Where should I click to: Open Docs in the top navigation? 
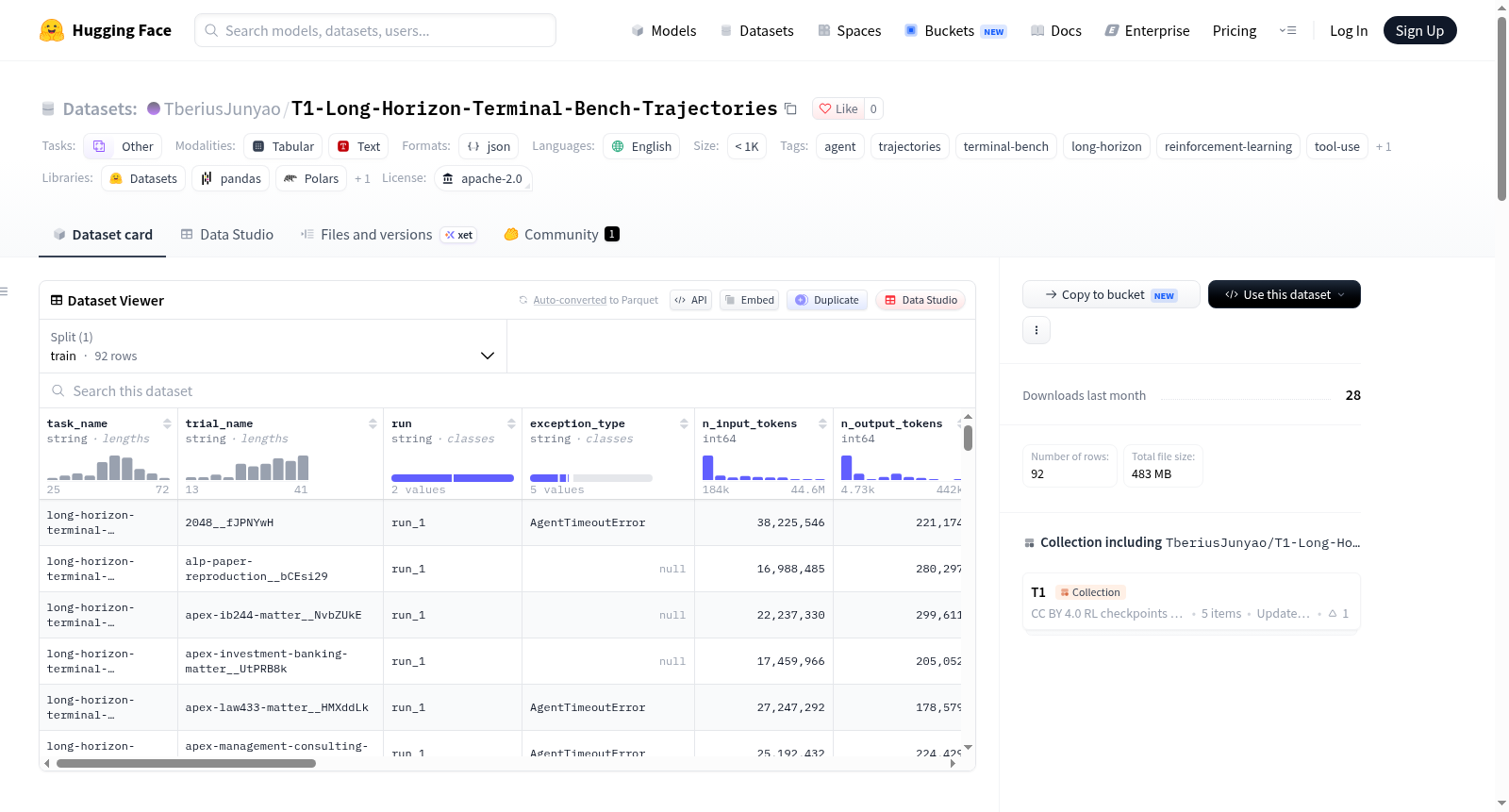tap(1056, 30)
